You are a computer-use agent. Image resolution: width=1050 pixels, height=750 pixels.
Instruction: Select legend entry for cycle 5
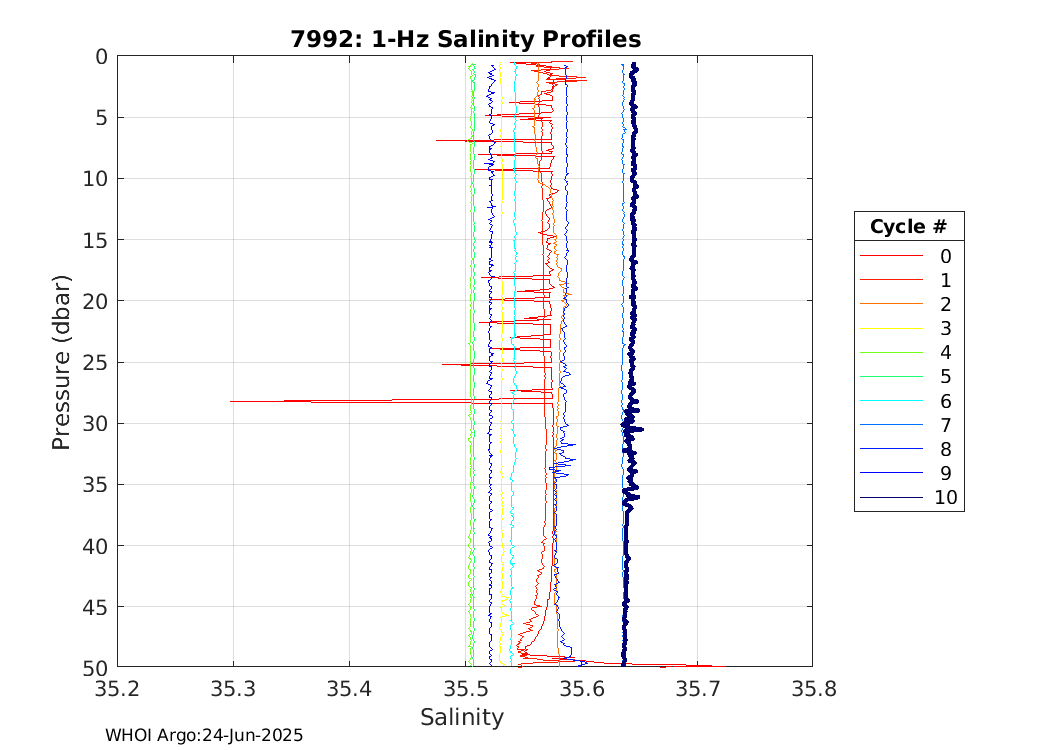coord(908,376)
